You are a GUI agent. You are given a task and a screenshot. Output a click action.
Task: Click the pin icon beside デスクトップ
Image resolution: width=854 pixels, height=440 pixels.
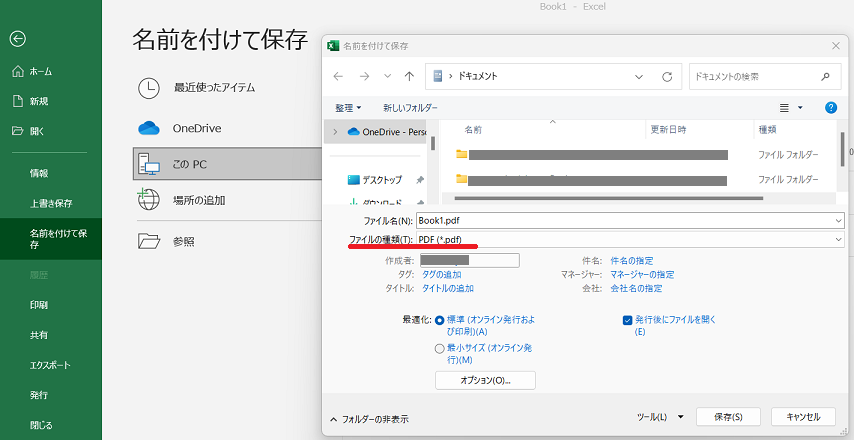coord(419,180)
